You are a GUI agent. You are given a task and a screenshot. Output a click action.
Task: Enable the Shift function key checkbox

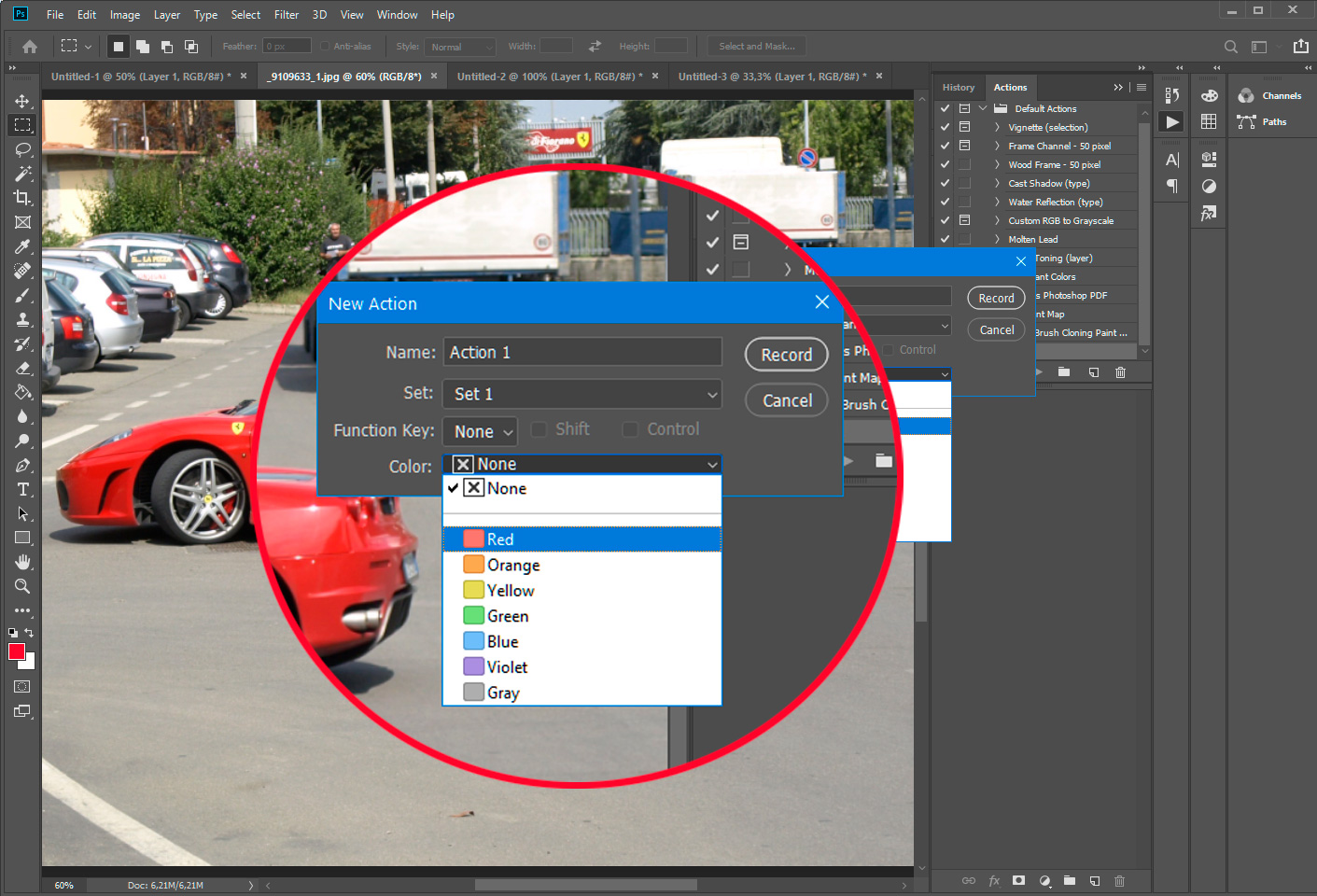tap(539, 429)
